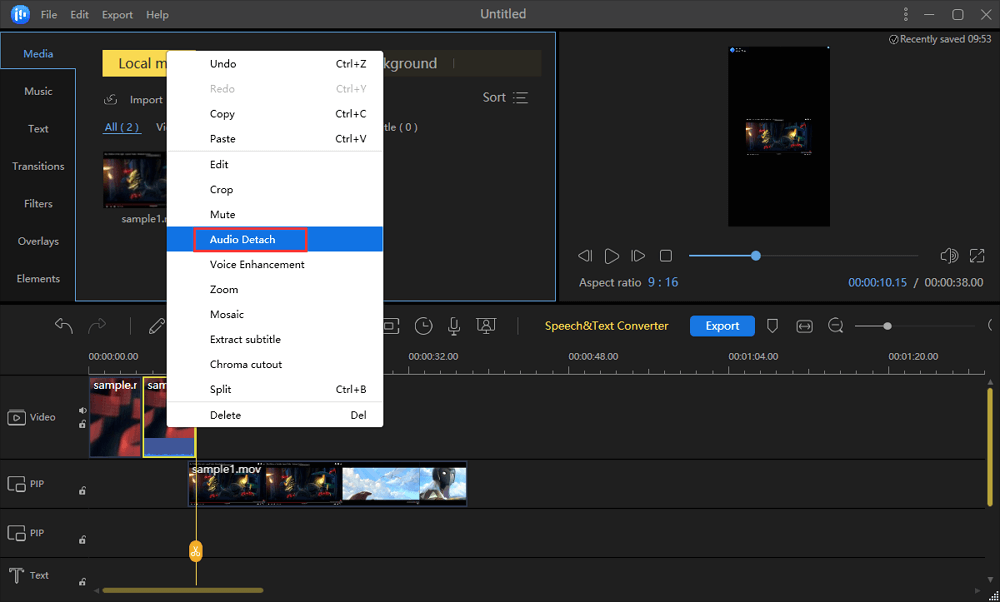Mute the Video track speaker icon
Image resolution: width=1000 pixels, height=602 pixels.
point(82,411)
